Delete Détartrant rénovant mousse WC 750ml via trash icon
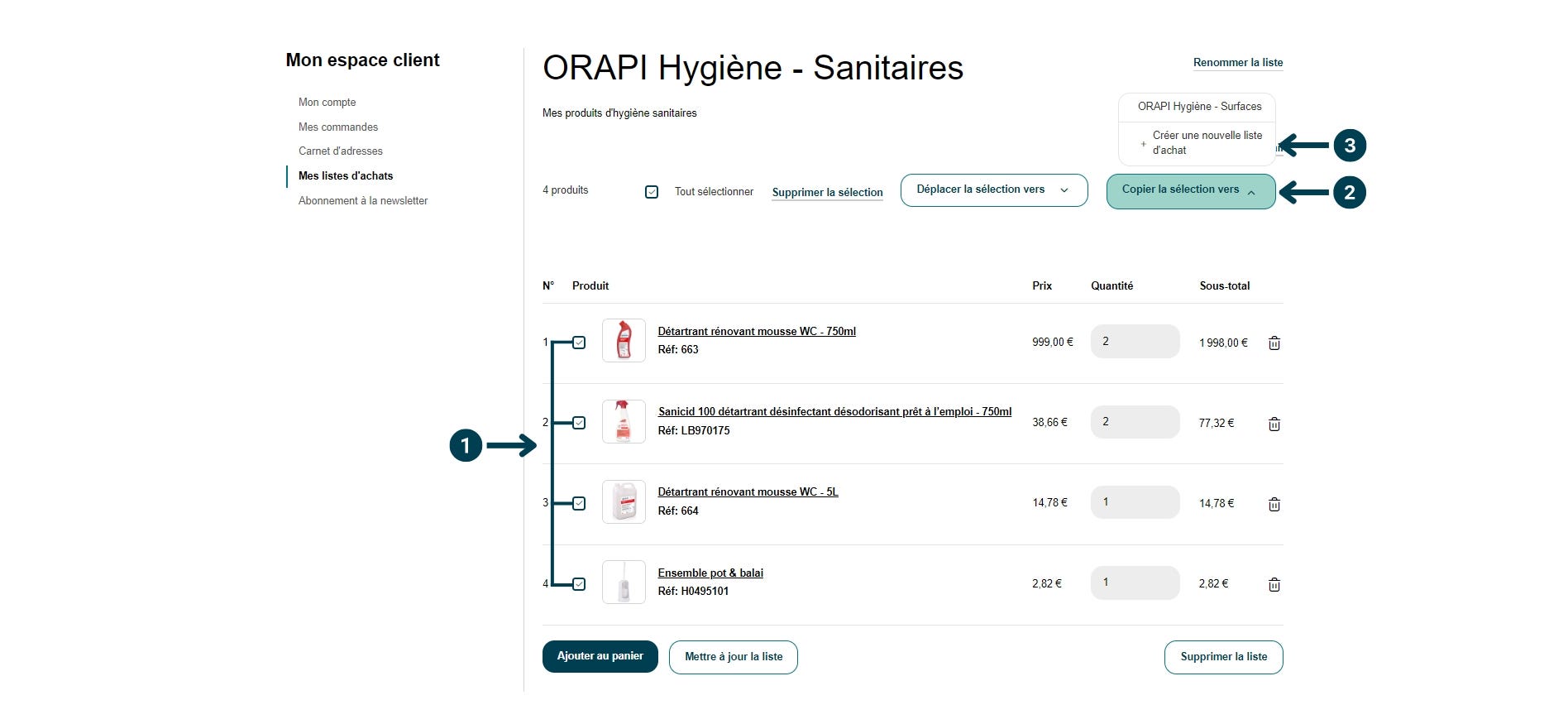Screen dimensions: 1568x724 [1274, 343]
